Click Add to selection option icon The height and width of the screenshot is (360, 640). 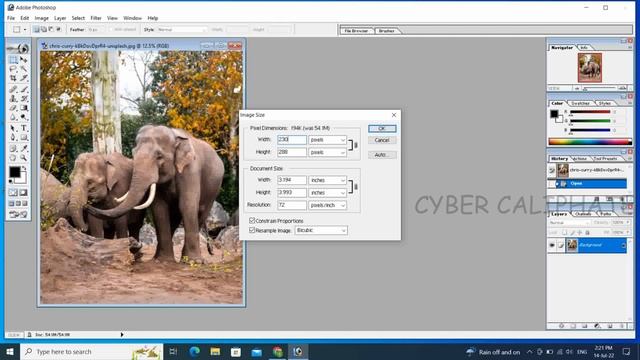44,29
